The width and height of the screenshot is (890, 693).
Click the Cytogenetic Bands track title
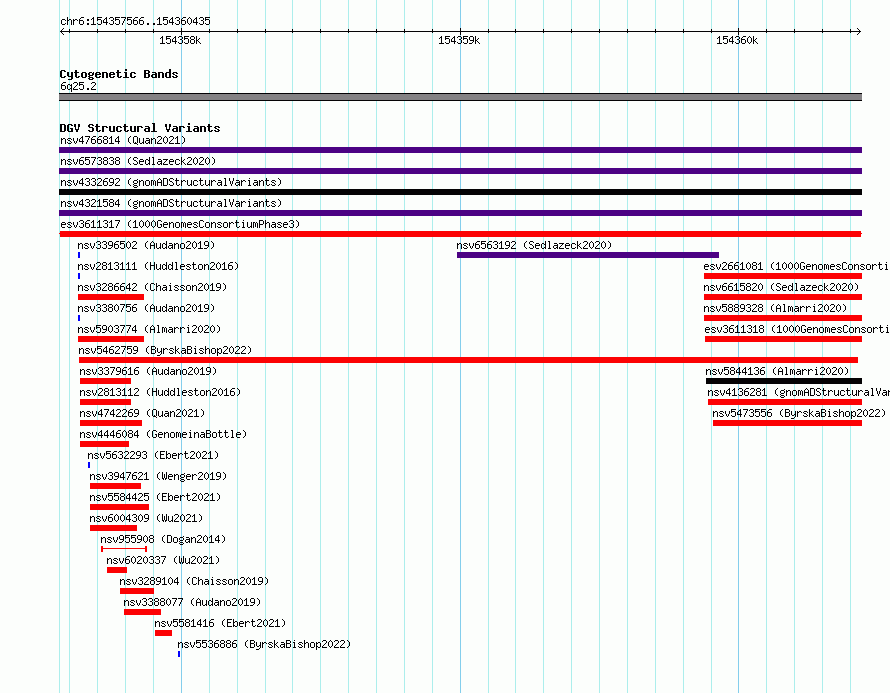click(119, 74)
